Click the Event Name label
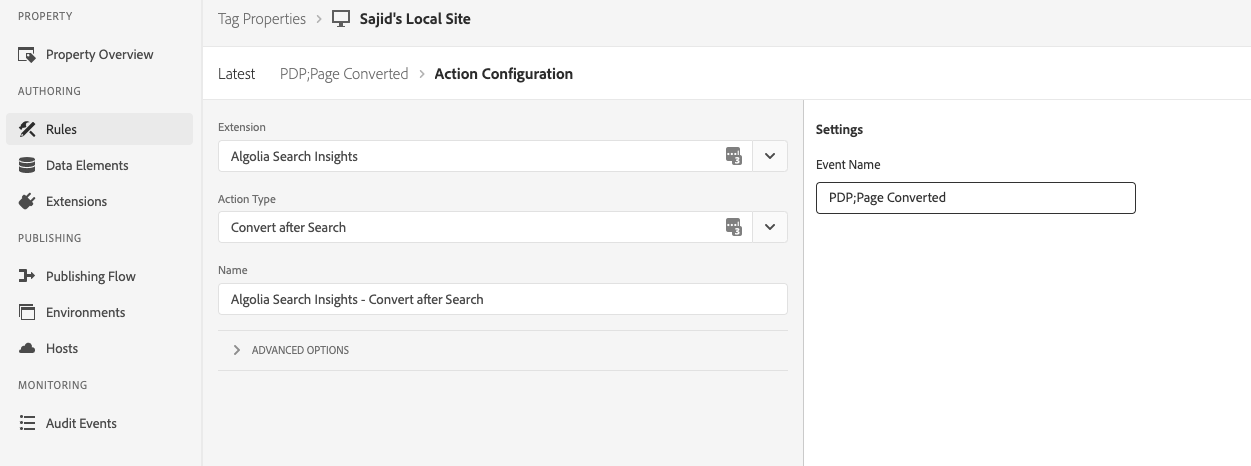 [848, 165]
